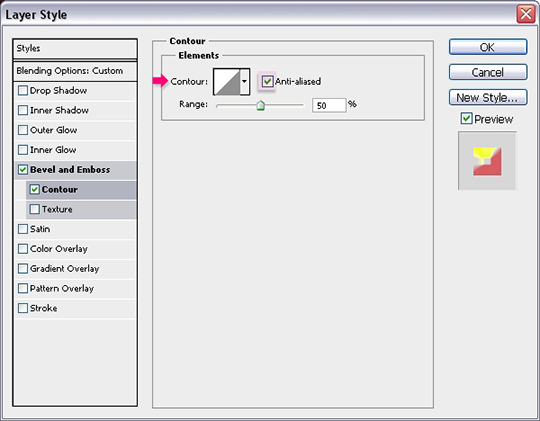Click the style preview thumbnail
This screenshot has width=540, height=421.
(x=487, y=161)
